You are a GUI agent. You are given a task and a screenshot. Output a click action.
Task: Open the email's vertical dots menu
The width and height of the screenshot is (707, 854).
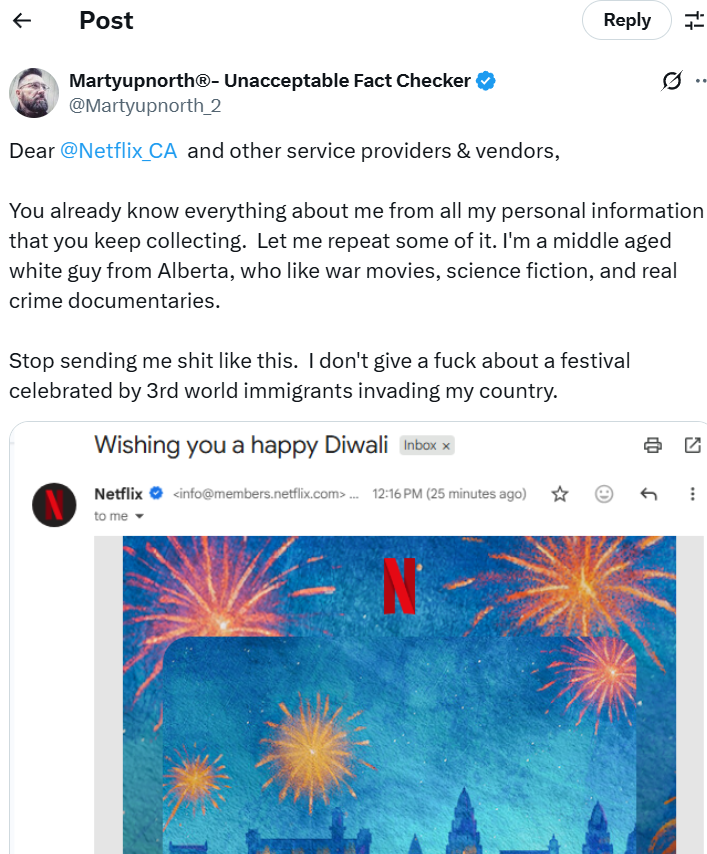click(692, 494)
